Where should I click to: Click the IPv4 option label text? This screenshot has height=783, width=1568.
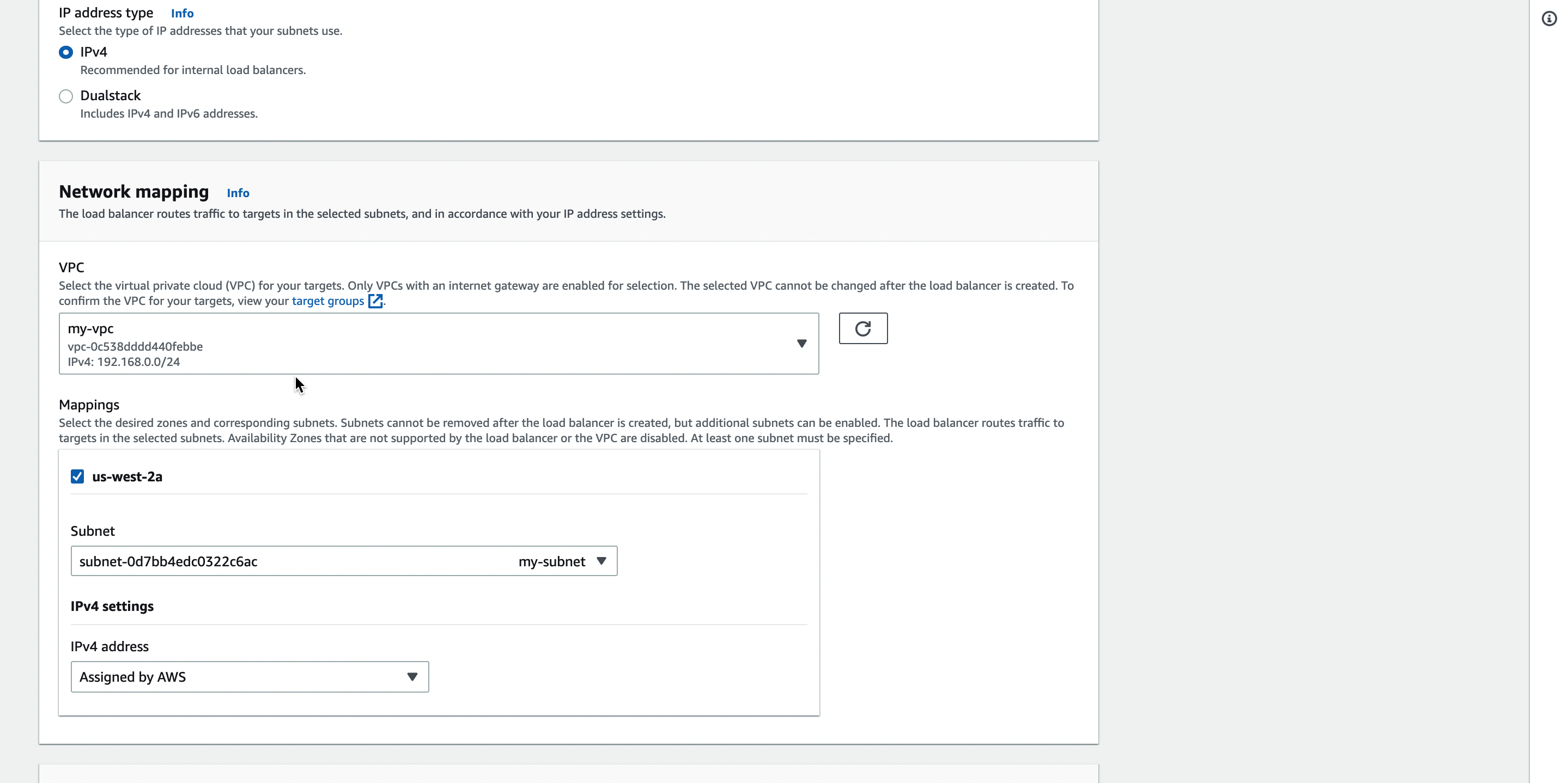(94, 52)
